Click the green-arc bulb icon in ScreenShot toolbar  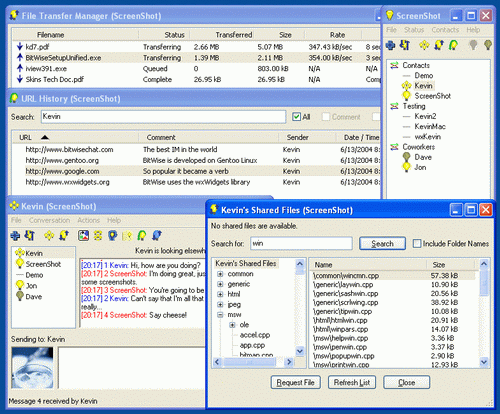click(x=453, y=45)
